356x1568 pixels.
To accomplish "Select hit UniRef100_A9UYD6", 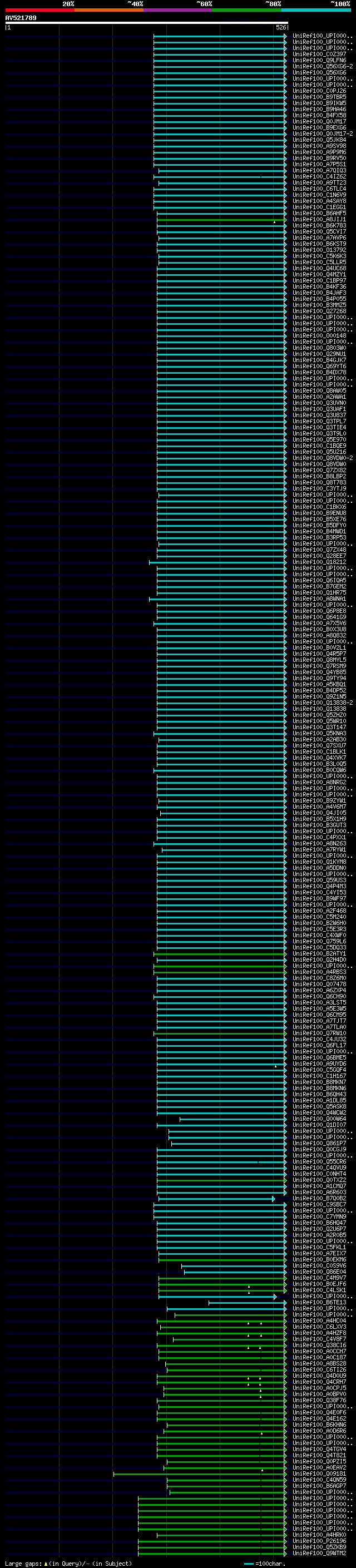I will point(319,1064).
